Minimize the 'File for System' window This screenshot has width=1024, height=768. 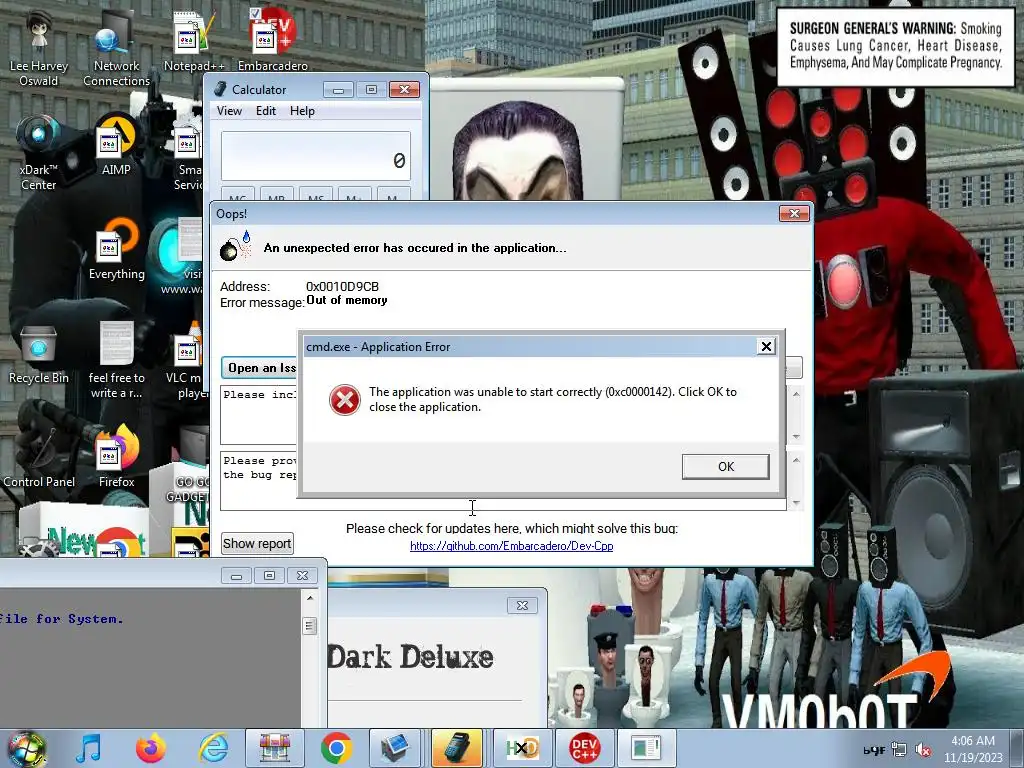(236, 575)
